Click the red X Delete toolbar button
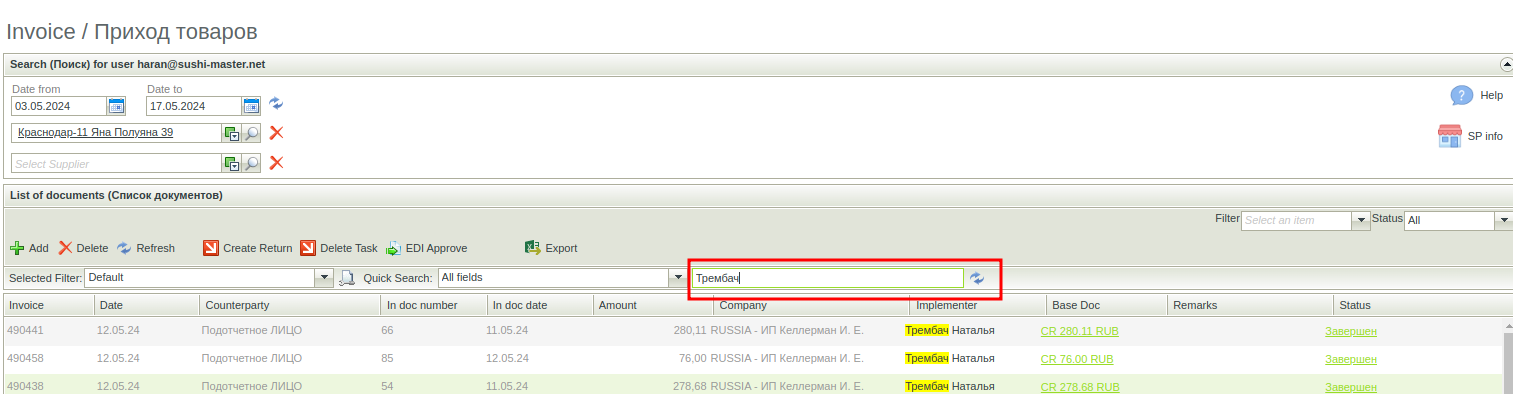This screenshot has height=394, width=1513. pos(83,248)
